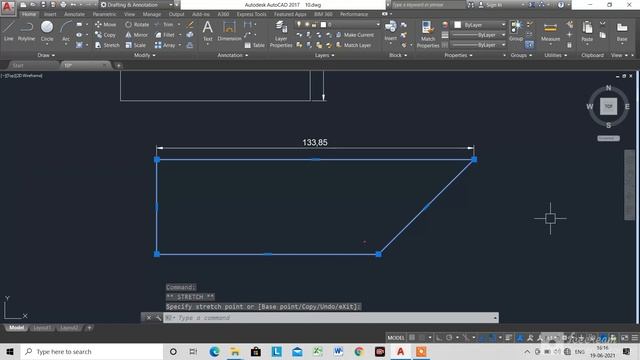Click the top-right blue grip of shape

point(474,160)
